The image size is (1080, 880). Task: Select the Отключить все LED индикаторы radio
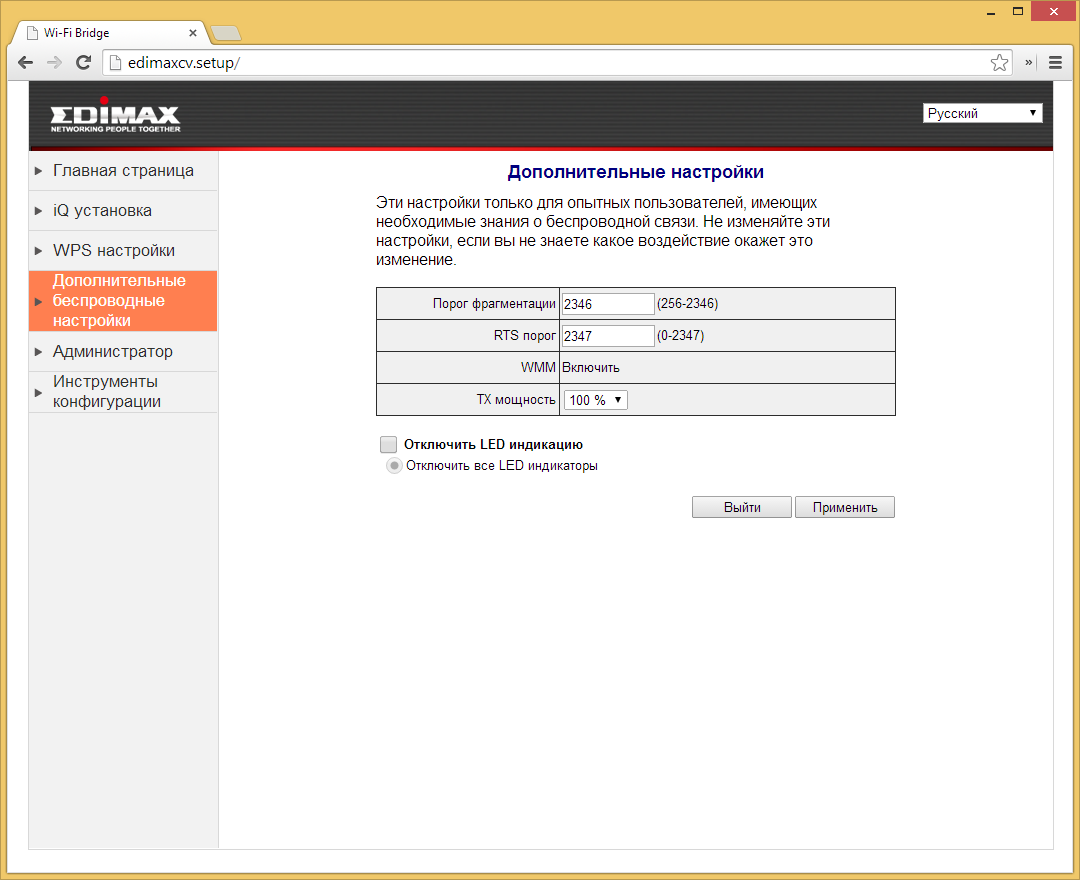[x=394, y=466]
